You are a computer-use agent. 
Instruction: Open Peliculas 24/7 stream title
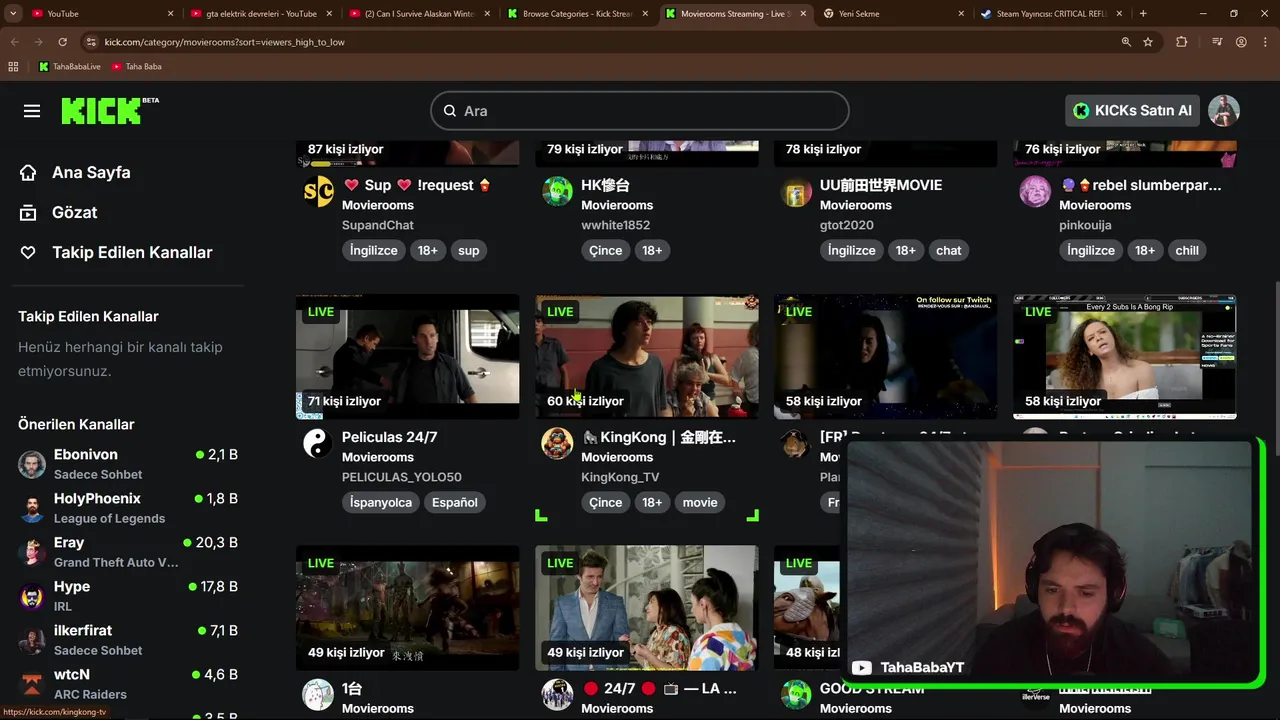click(x=390, y=437)
